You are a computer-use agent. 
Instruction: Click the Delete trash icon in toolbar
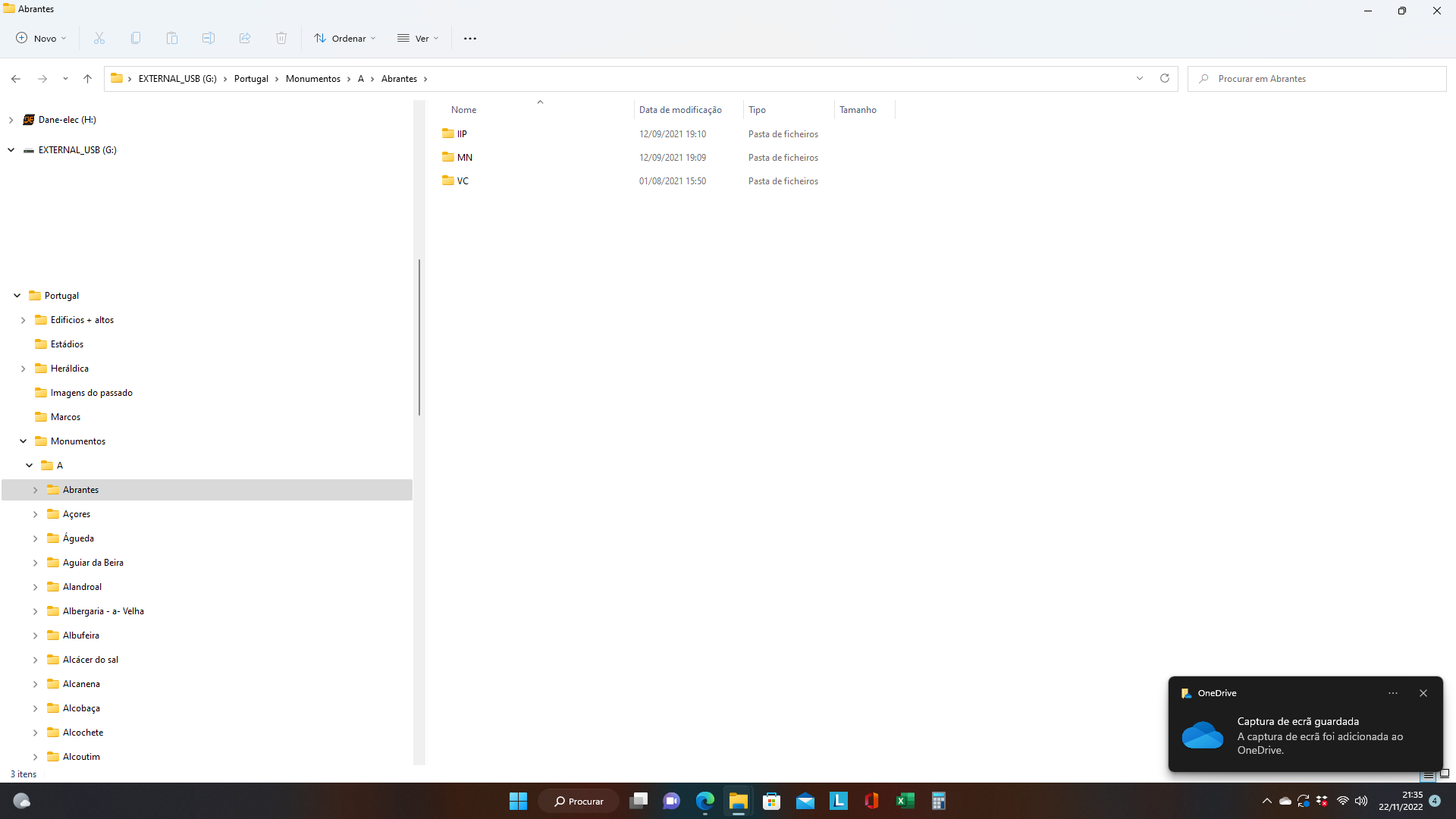click(281, 38)
